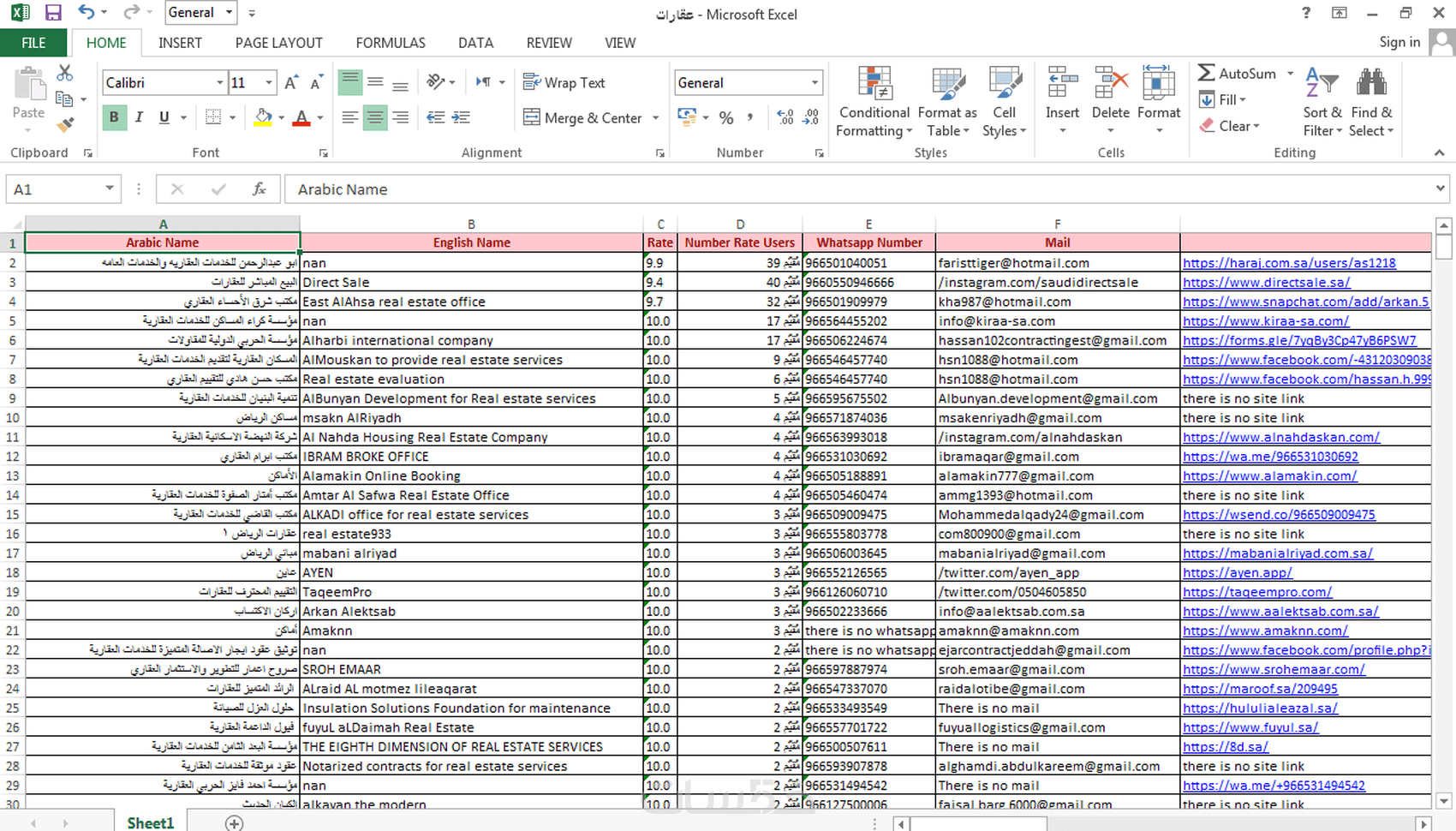
Task: Decrease indent in Alignment group
Action: point(436,117)
